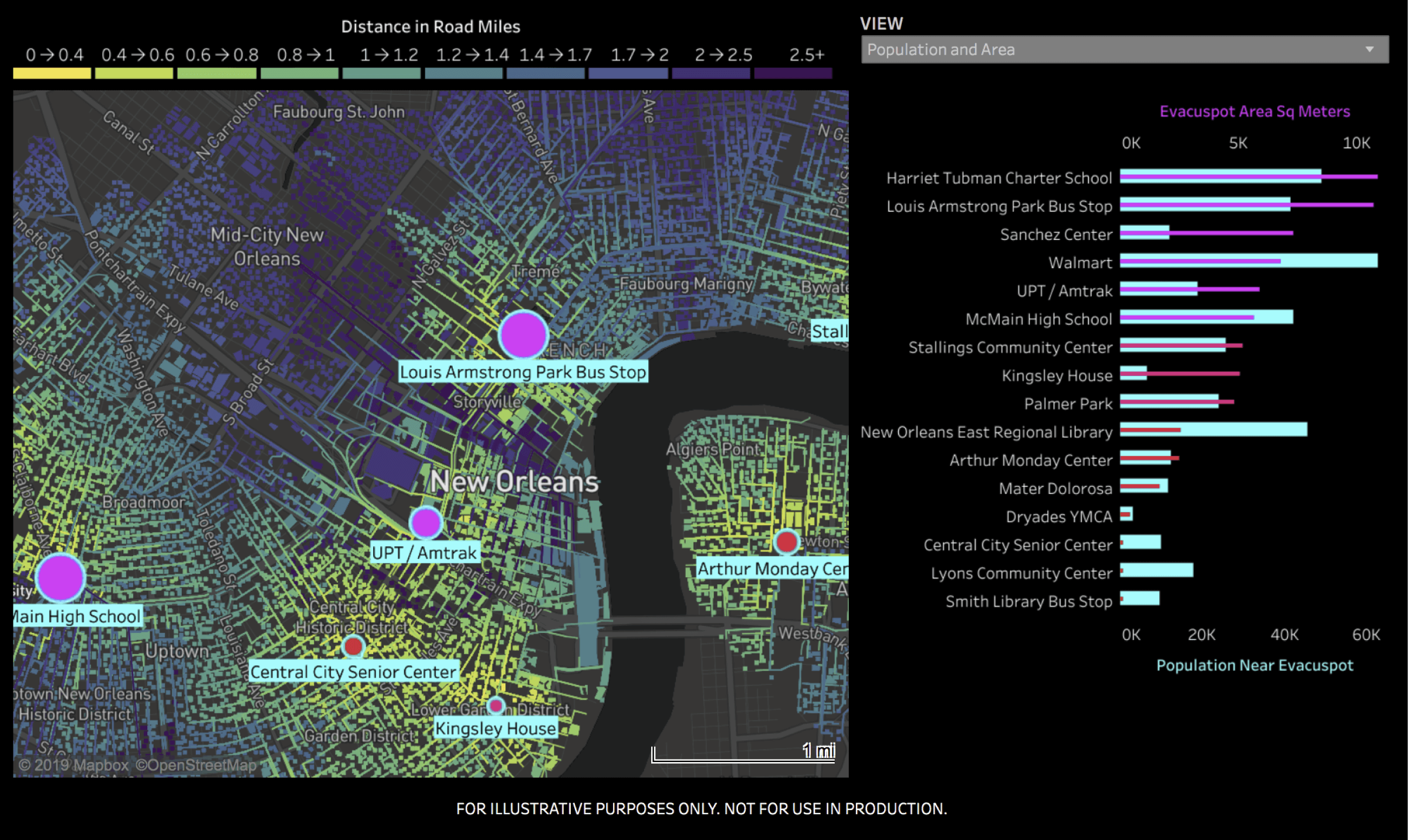Select the UPT / Amtrak circle on the map
Screen dimensions: 1408x840
pos(427,522)
